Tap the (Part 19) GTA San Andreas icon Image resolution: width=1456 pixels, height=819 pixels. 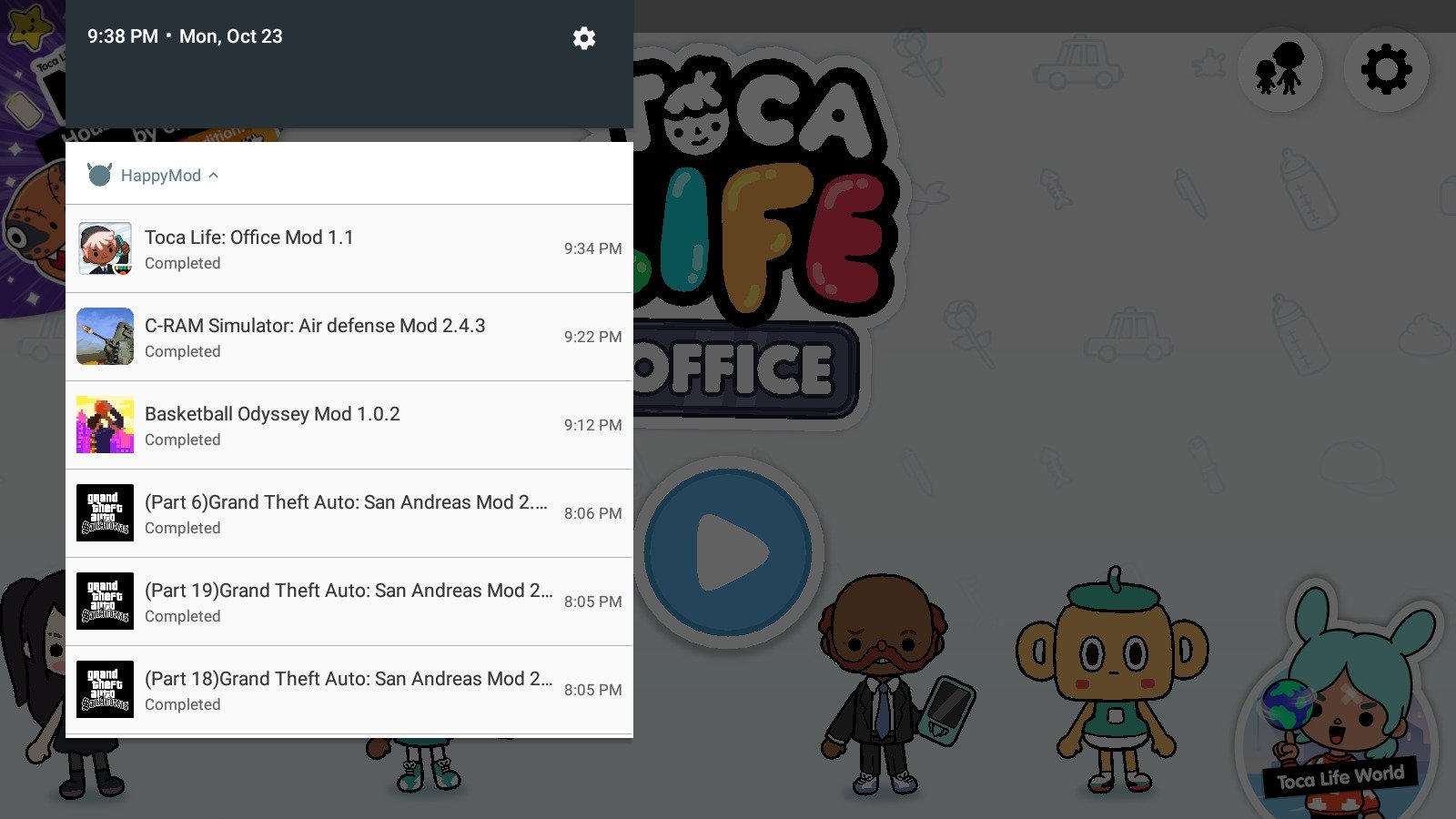click(x=105, y=602)
